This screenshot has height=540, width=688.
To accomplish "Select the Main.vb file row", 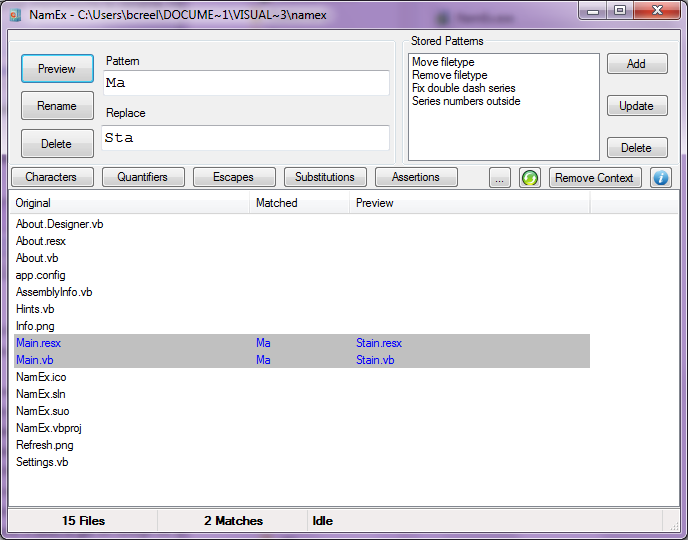I will [x=300, y=360].
